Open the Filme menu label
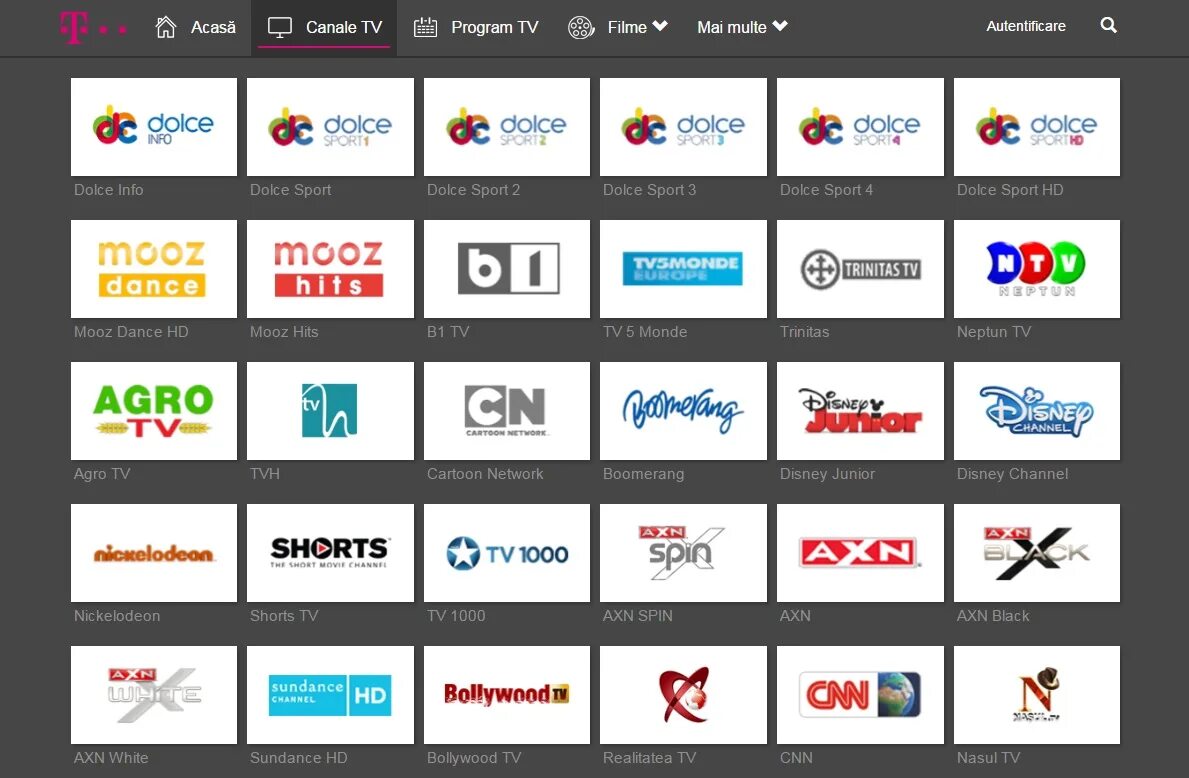Screen dimensions: 1189x778 pos(627,27)
